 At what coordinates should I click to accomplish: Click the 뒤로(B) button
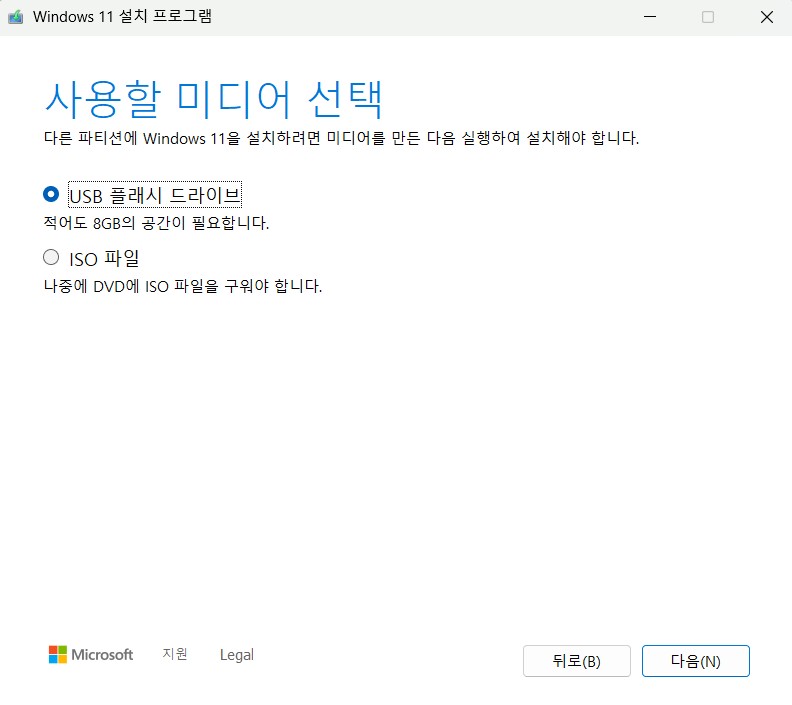[576, 661]
